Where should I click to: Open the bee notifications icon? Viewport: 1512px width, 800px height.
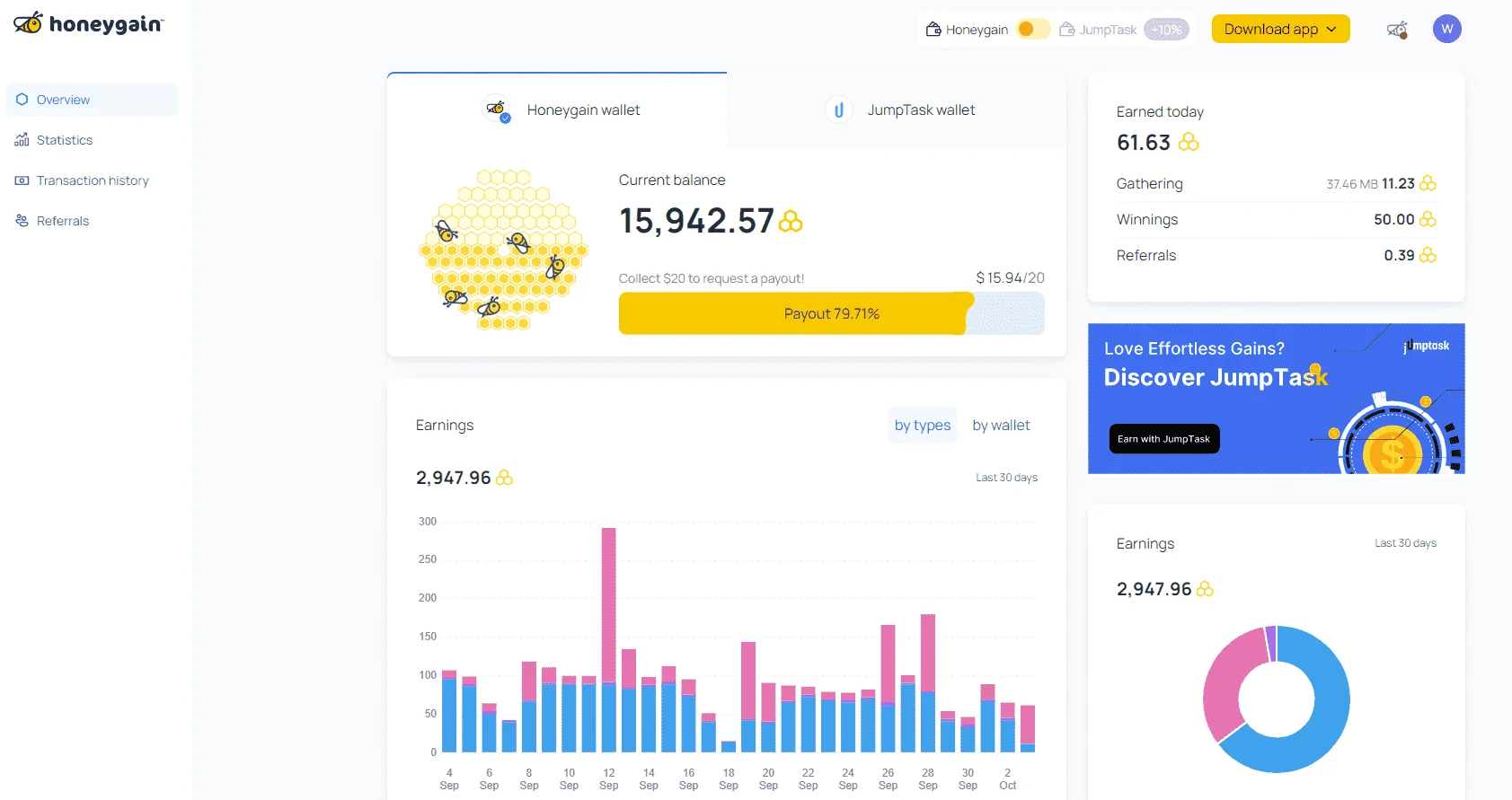click(1397, 30)
